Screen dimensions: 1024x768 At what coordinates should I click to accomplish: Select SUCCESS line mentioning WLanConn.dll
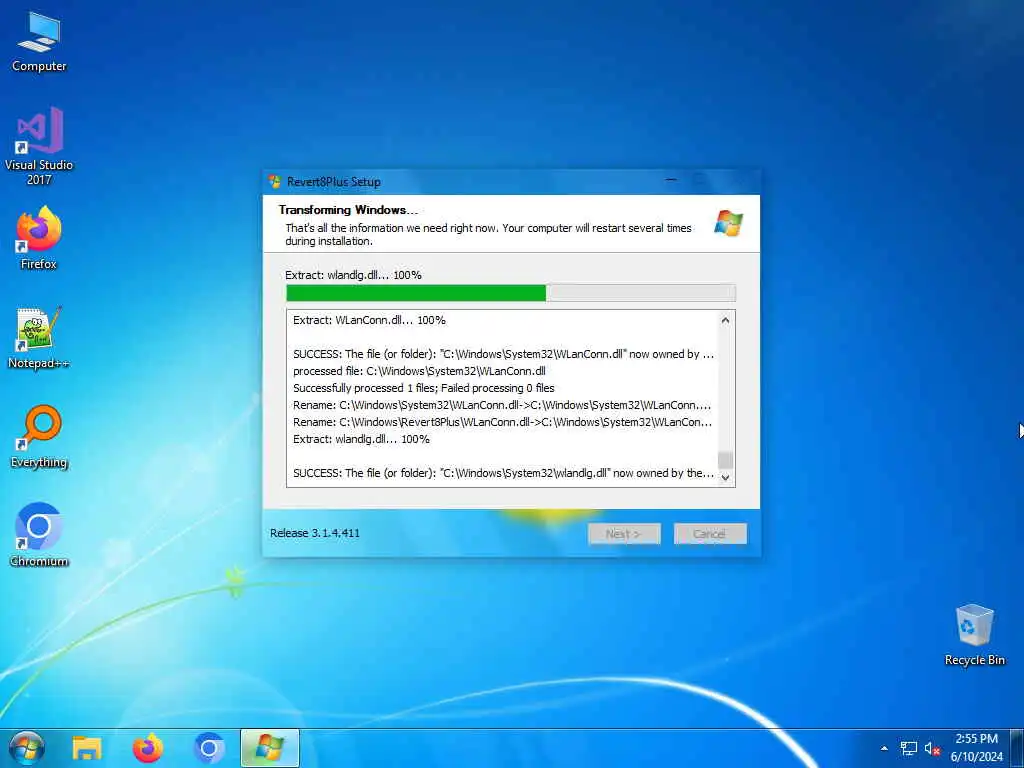tap(504, 354)
